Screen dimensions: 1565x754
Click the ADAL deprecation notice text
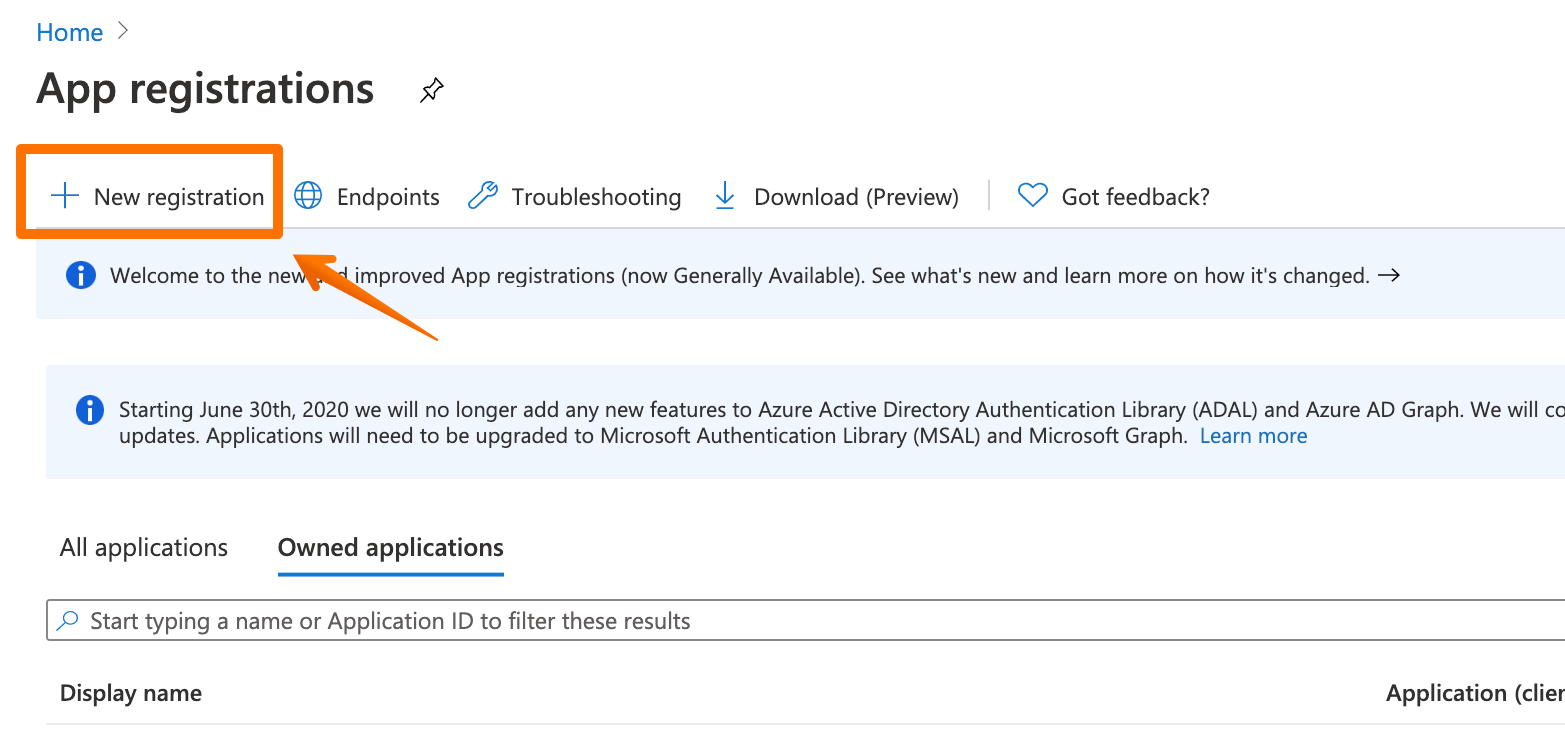pos(842,423)
